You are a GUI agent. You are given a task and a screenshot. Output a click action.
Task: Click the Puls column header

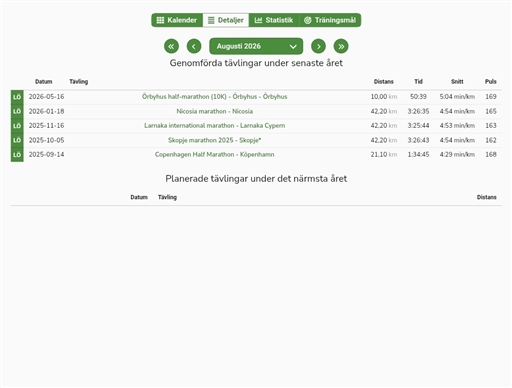pyautogui.click(x=491, y=82)
